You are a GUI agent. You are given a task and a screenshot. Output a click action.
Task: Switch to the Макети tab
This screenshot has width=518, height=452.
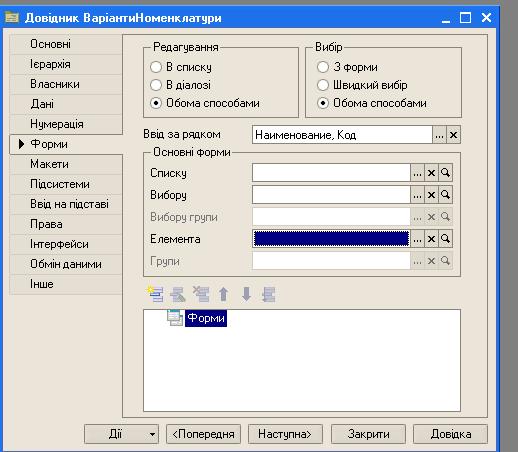(x=66, y=164)
